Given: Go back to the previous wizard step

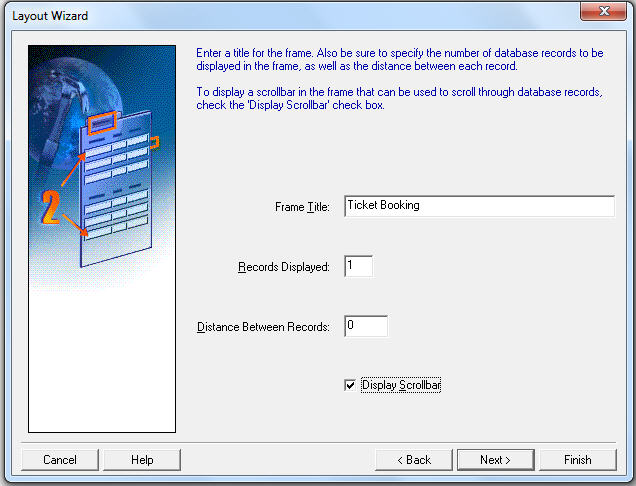Looking at the screenshot, I should [414, 460].
